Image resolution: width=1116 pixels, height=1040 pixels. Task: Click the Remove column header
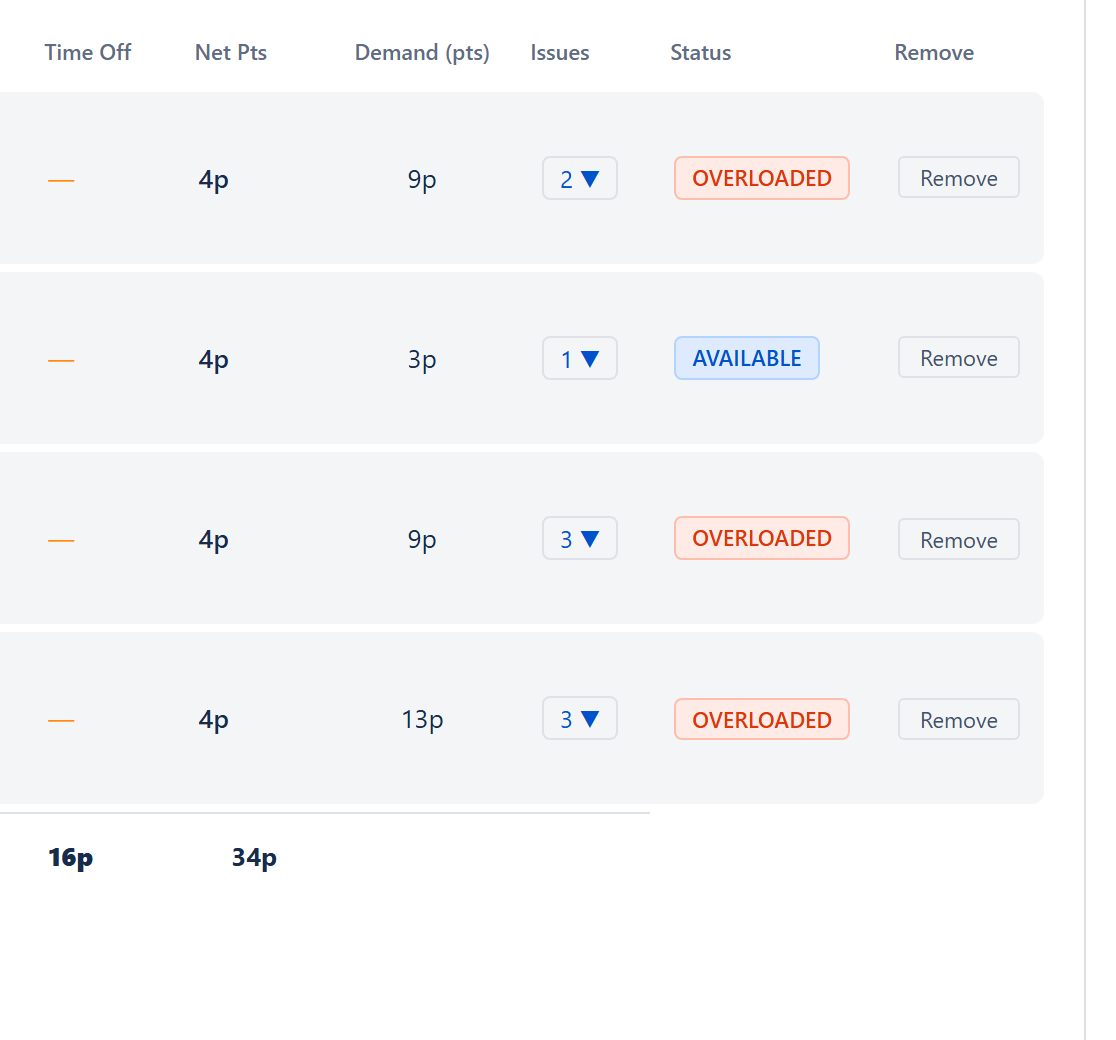click(934, 53)
